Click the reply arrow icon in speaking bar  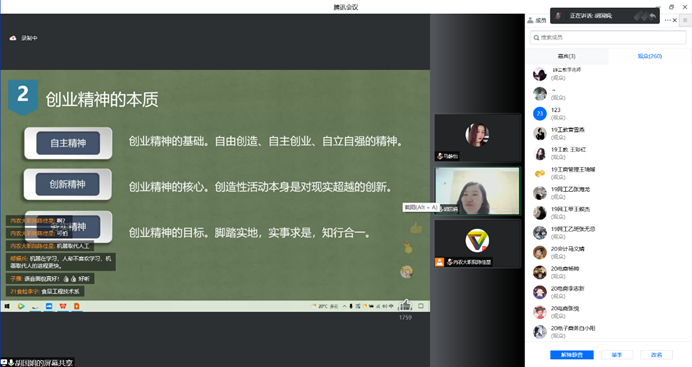point(653,16)
